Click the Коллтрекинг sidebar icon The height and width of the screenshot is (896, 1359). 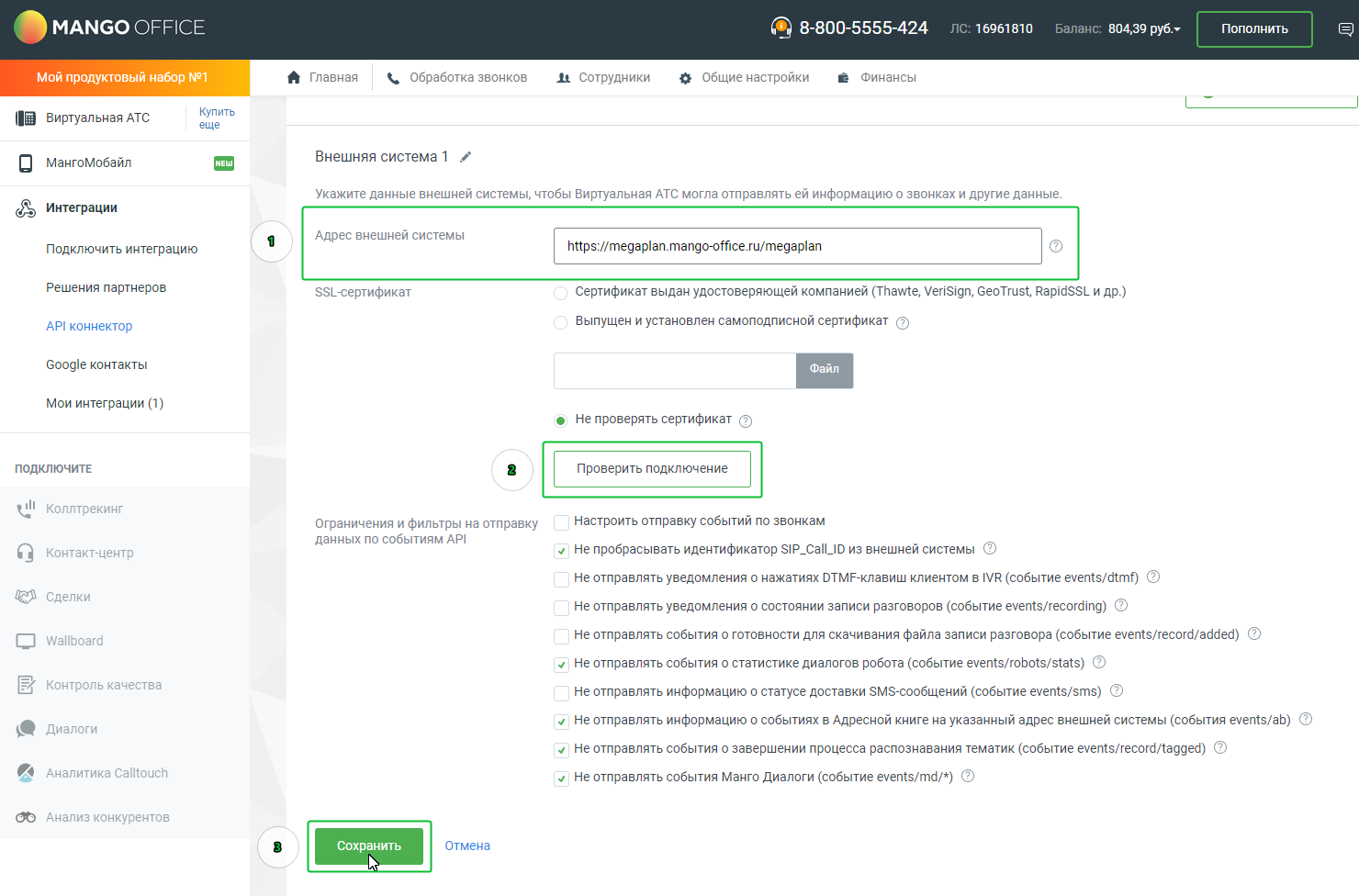(x=26, y=509)
